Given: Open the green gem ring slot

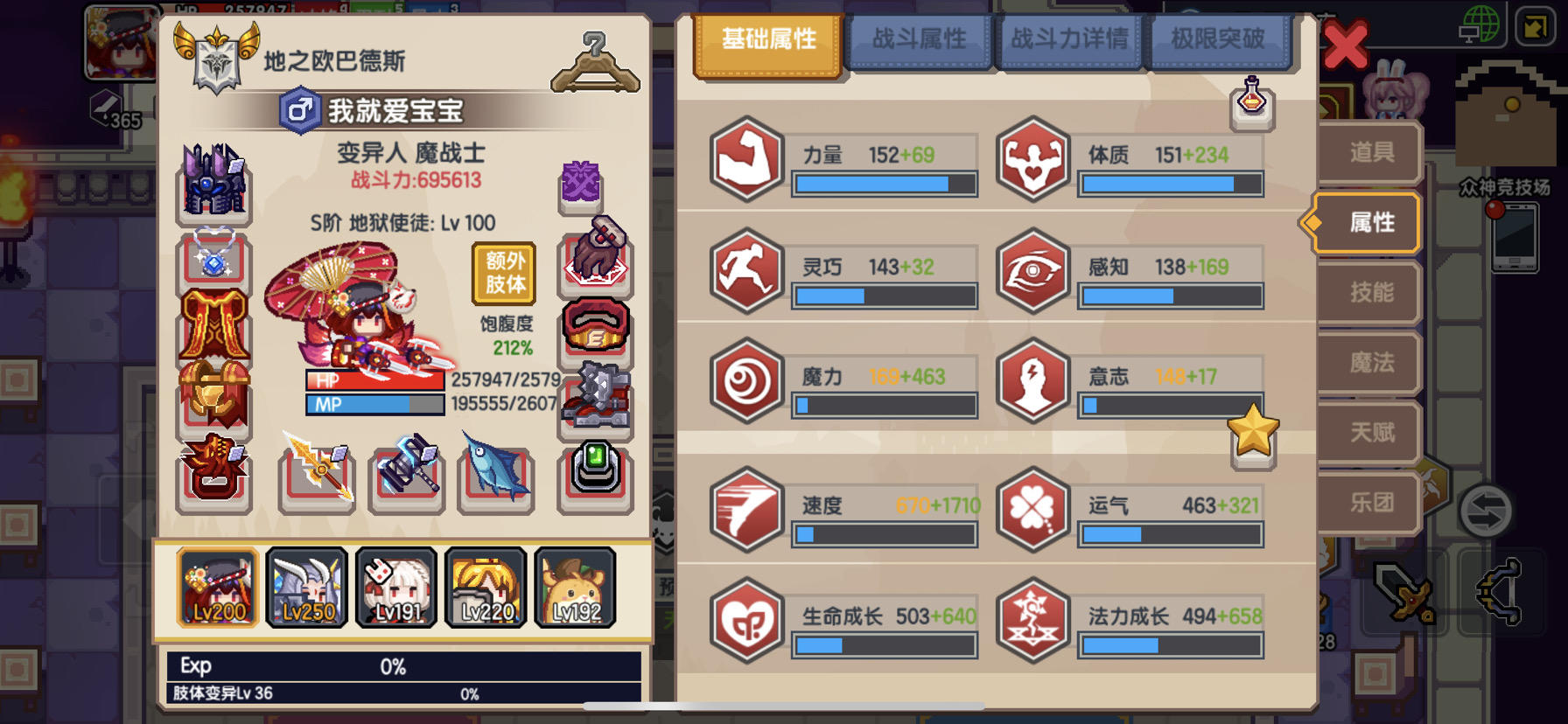Looking at the screenshot, I should click(596, 477).
